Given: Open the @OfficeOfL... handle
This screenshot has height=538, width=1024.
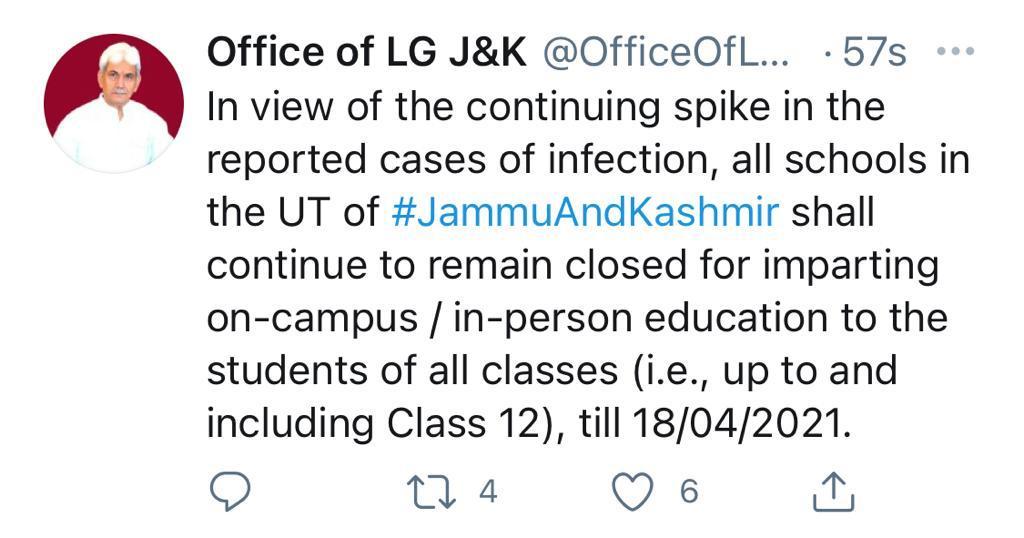Looking at the screenshot, I should pyautogui.click(x=666, y=52).
